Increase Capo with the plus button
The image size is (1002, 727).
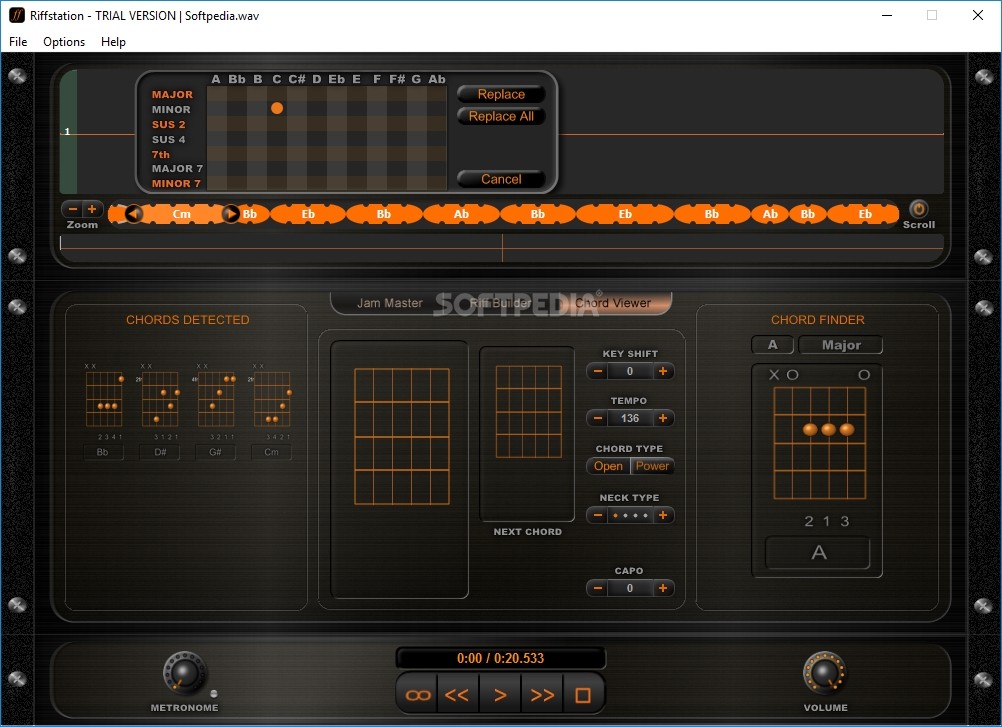(x=663, y=588)
